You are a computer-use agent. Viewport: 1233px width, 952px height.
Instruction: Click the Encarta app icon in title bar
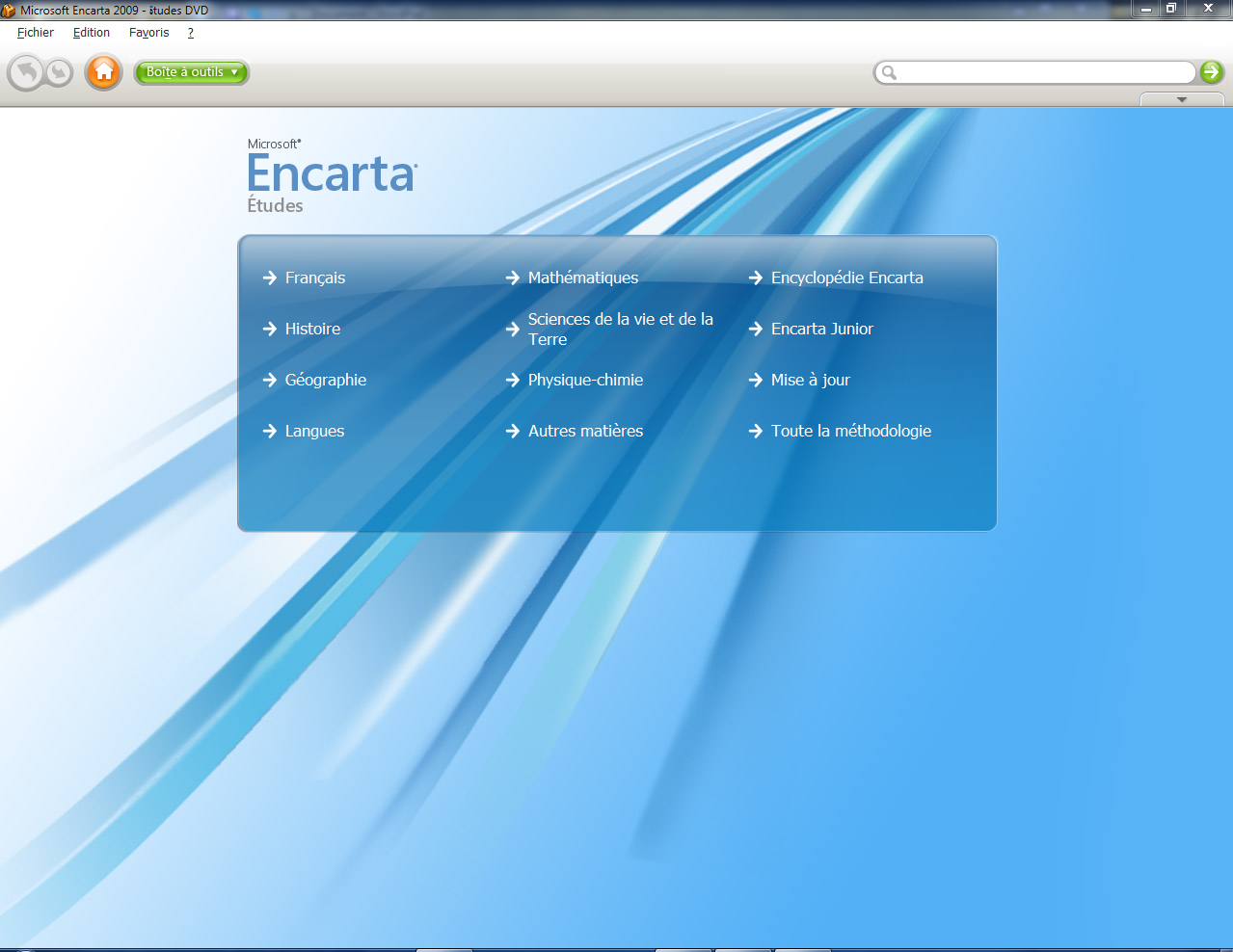pyautogui.click(x=9, y=10)
